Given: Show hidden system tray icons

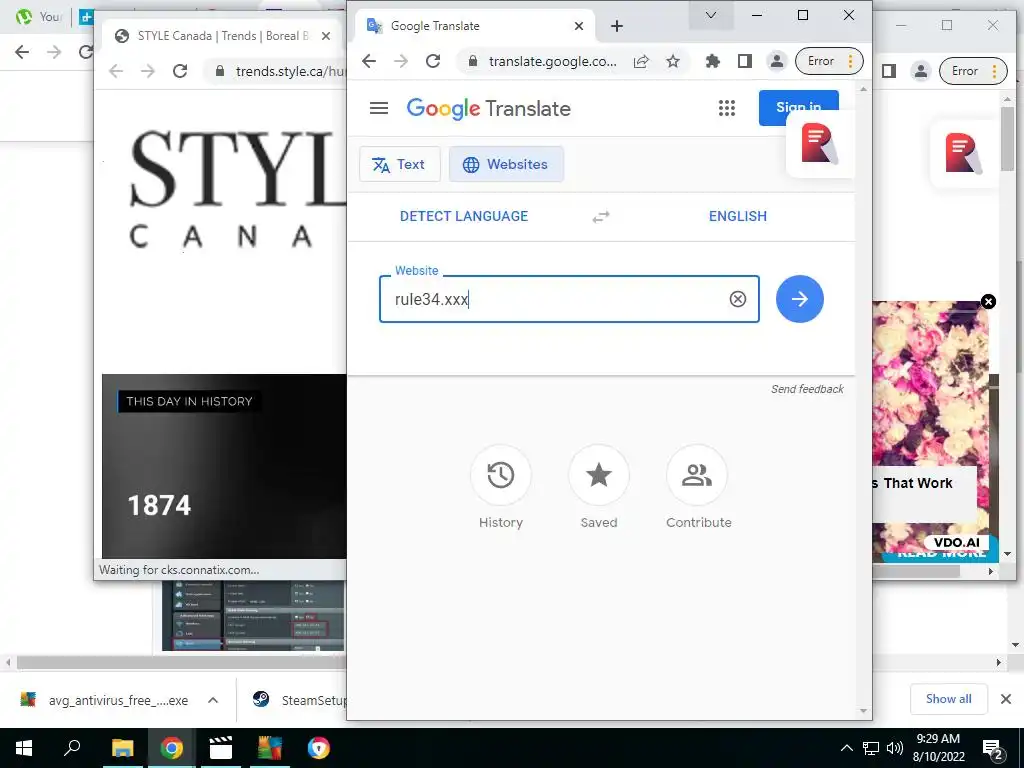Looking at the screenshot, I should click(846, 748).
